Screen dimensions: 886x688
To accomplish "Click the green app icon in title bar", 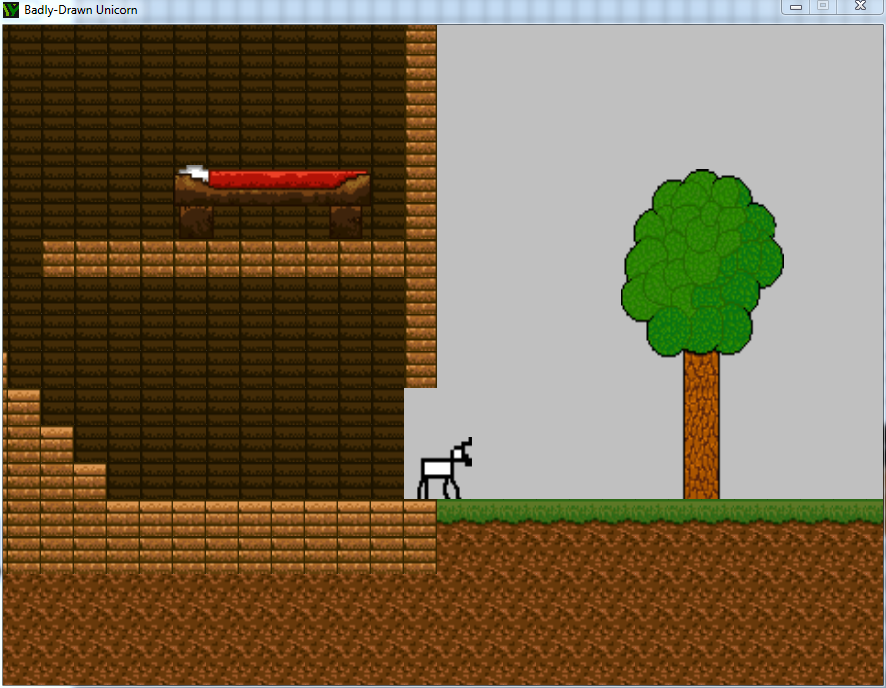I will click(x=12, y=10).
